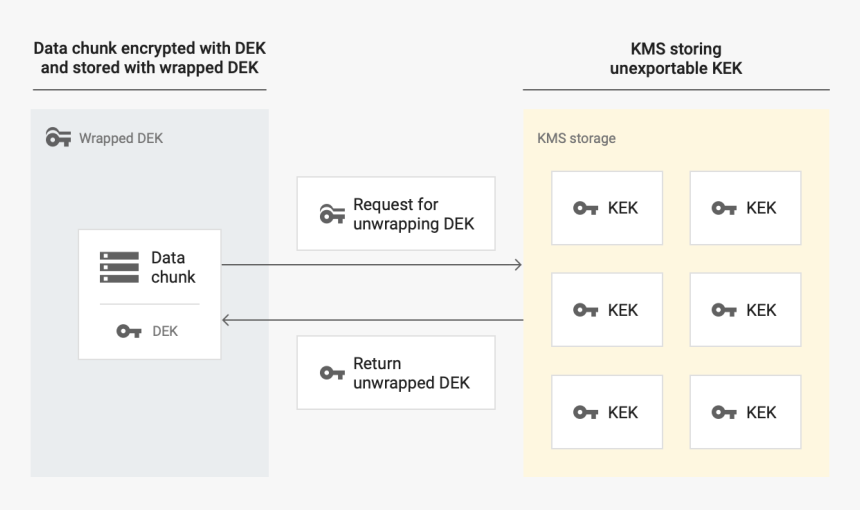Click the bottom-left KEK key icon
This screenshot has width=860, height=510.
(585, 412)
